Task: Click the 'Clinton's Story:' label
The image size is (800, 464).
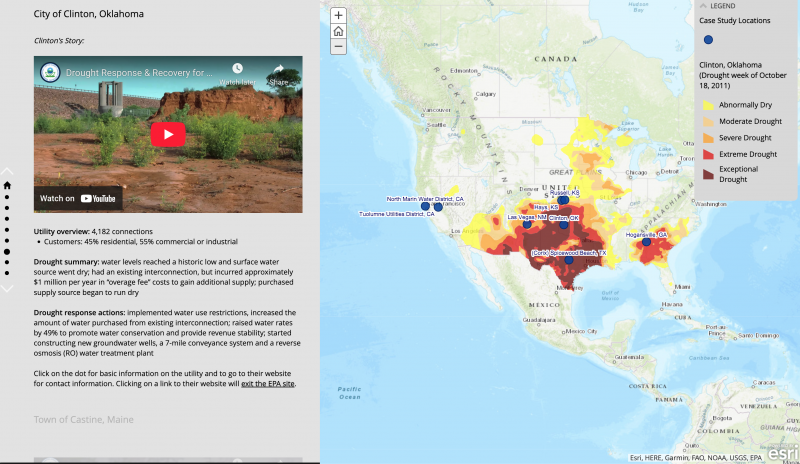Action: coord(59,40)
